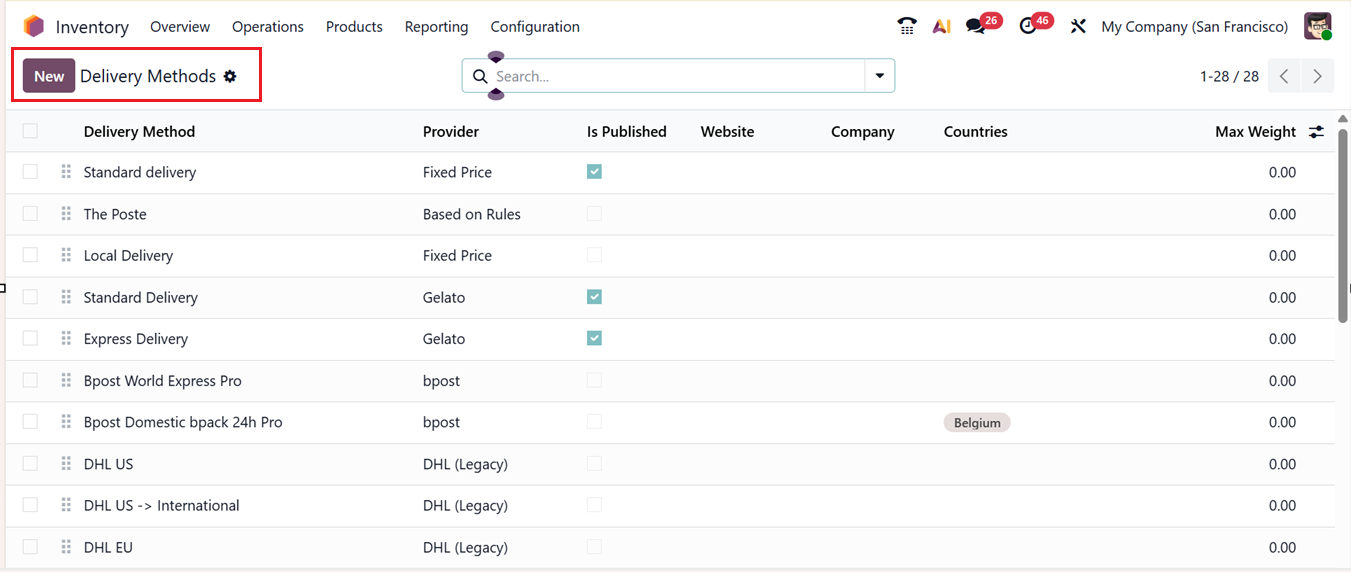Viewport: 1351px width, 572px height.
Task: Open the Operations menu
Action: (268, 27)
